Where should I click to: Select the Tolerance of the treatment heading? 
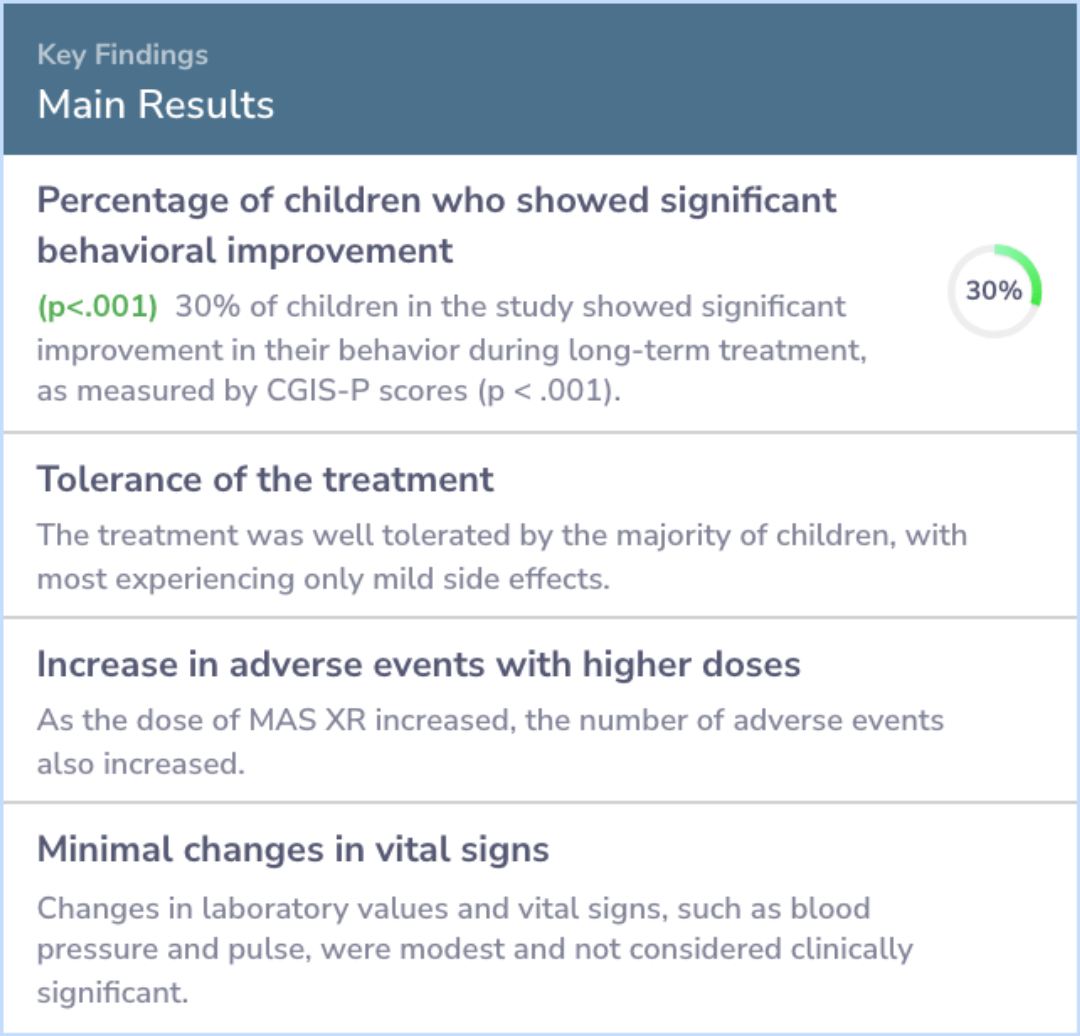pos(265,479)
